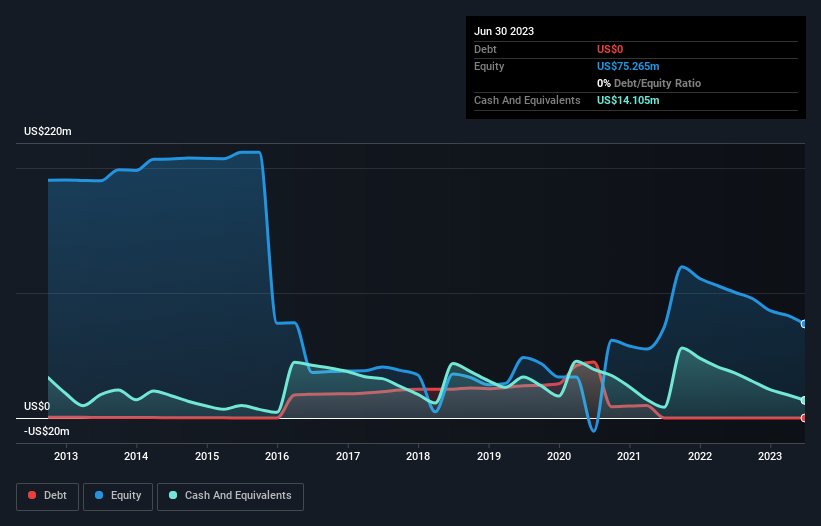Click the US$14.105m cash value
This screenshot has height=526, width=821.
coord(628,100)
